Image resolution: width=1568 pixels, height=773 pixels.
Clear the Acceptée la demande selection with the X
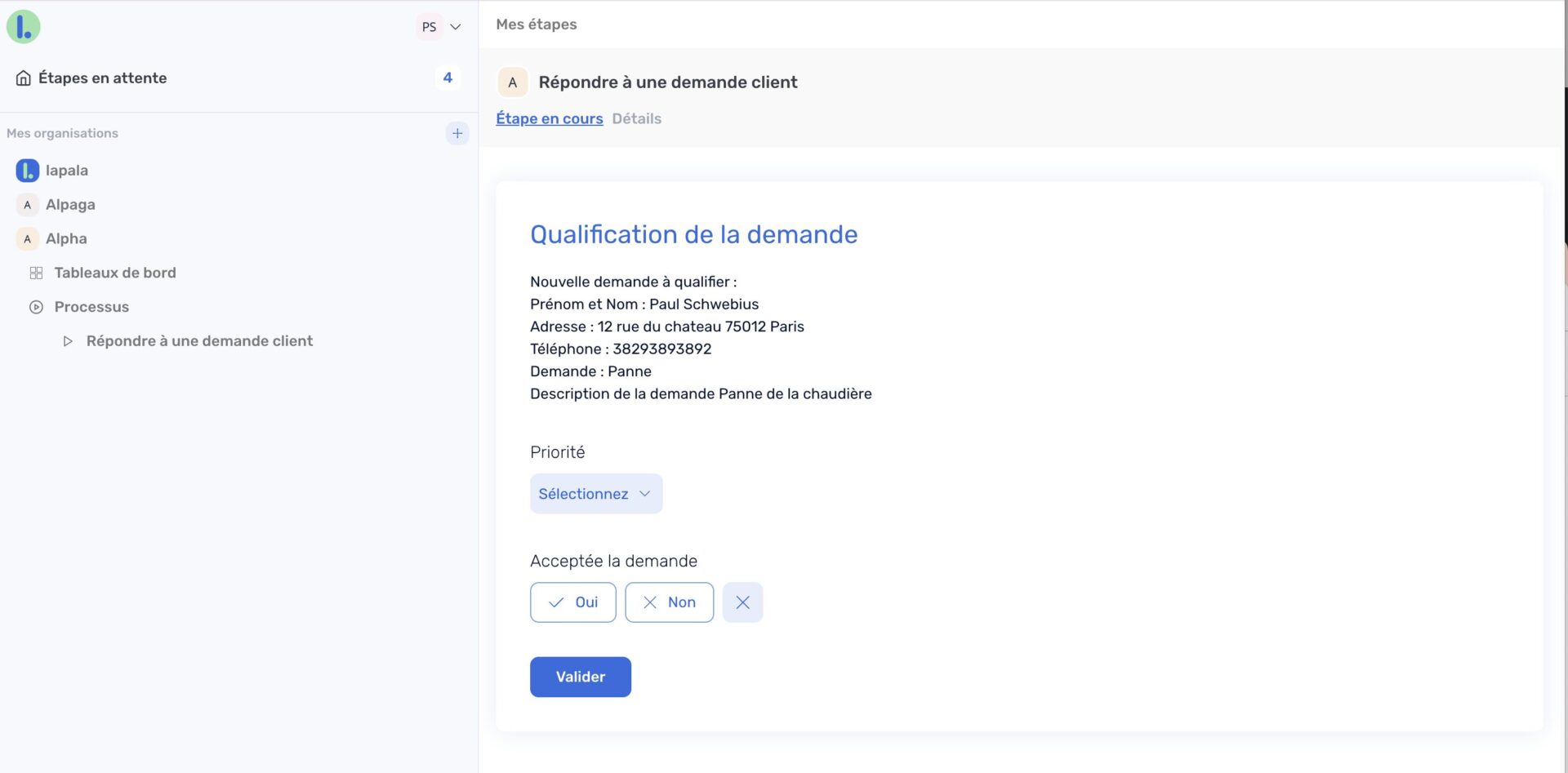[x=742, y=602]
